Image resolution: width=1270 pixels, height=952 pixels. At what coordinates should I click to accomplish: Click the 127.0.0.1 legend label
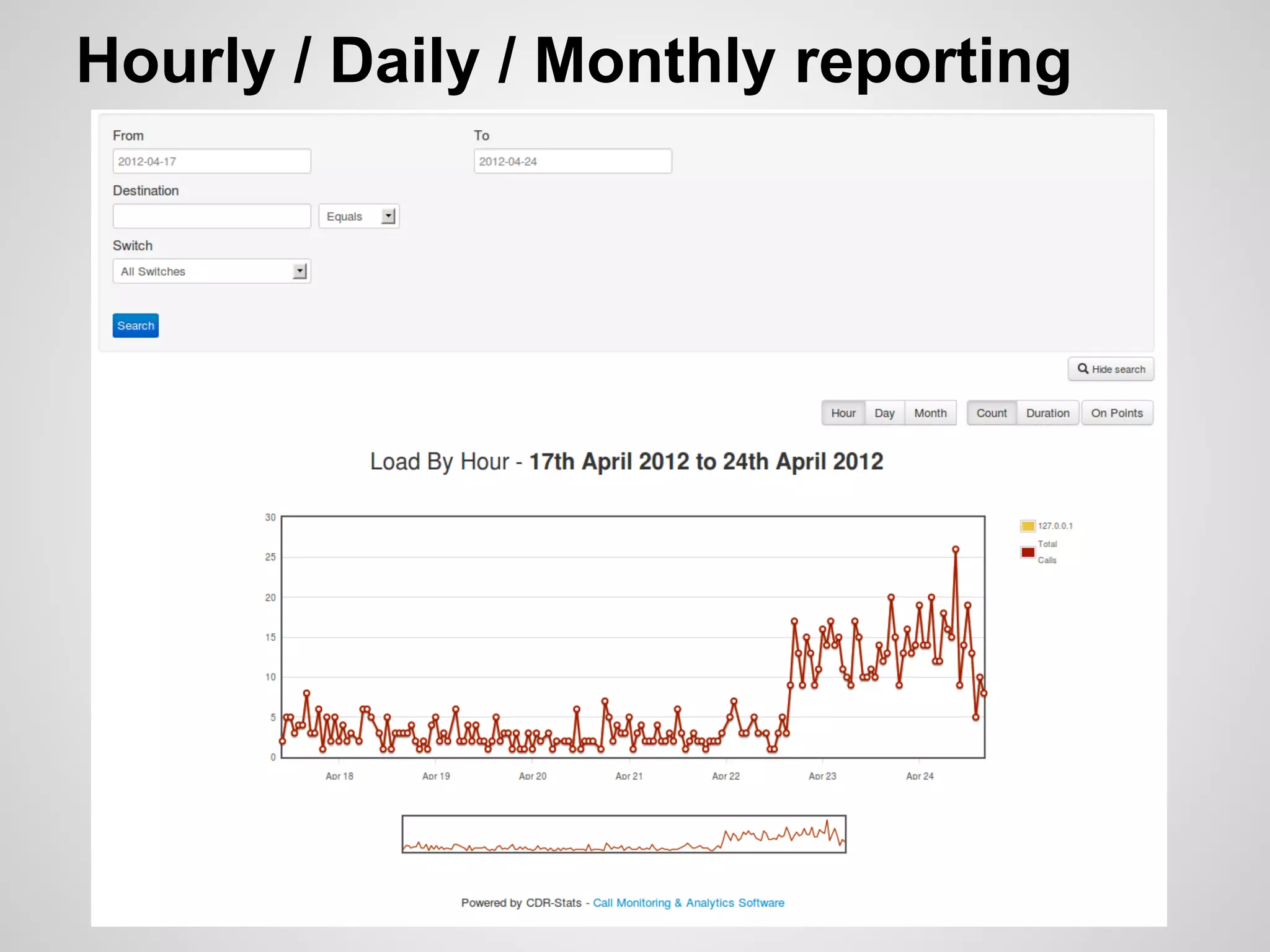click(x=1055, y=526)
